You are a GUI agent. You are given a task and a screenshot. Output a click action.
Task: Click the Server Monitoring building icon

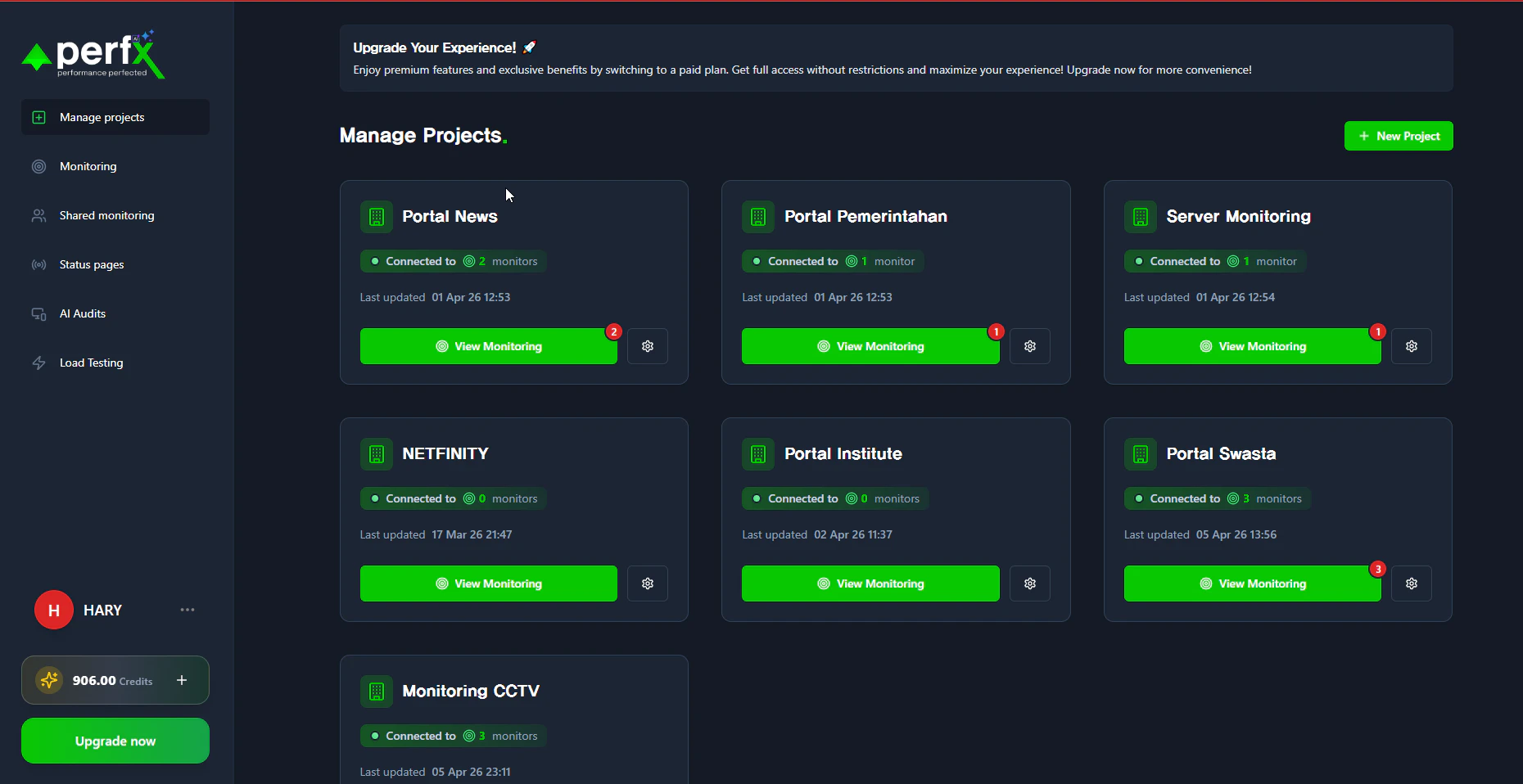[x=1141, y=217]
